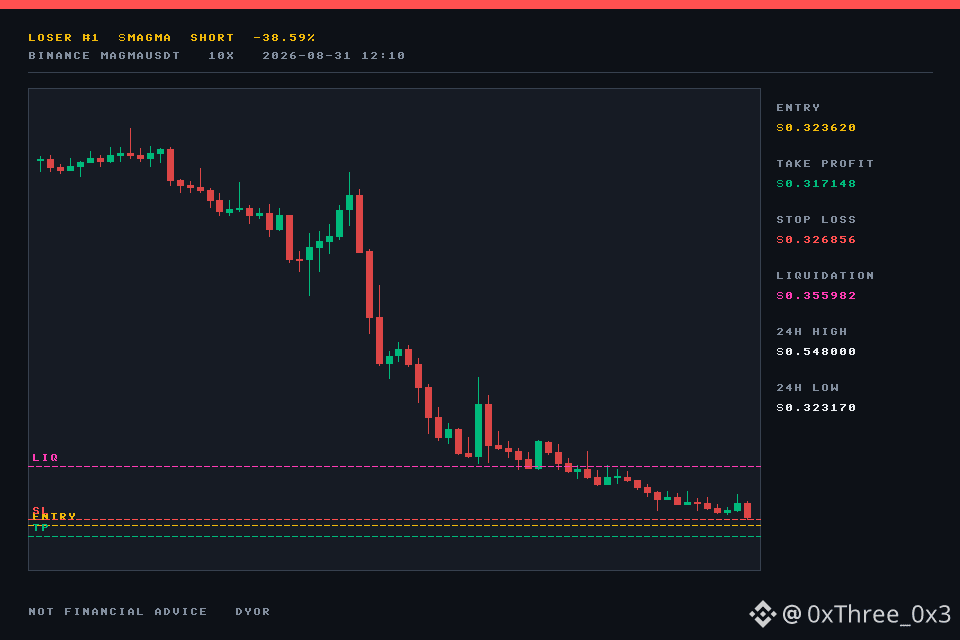This screenshot has width=960, height=640.
Task: Select the 24H low value $0.323170
Action: pyautogui.click(x=816, y=408)
